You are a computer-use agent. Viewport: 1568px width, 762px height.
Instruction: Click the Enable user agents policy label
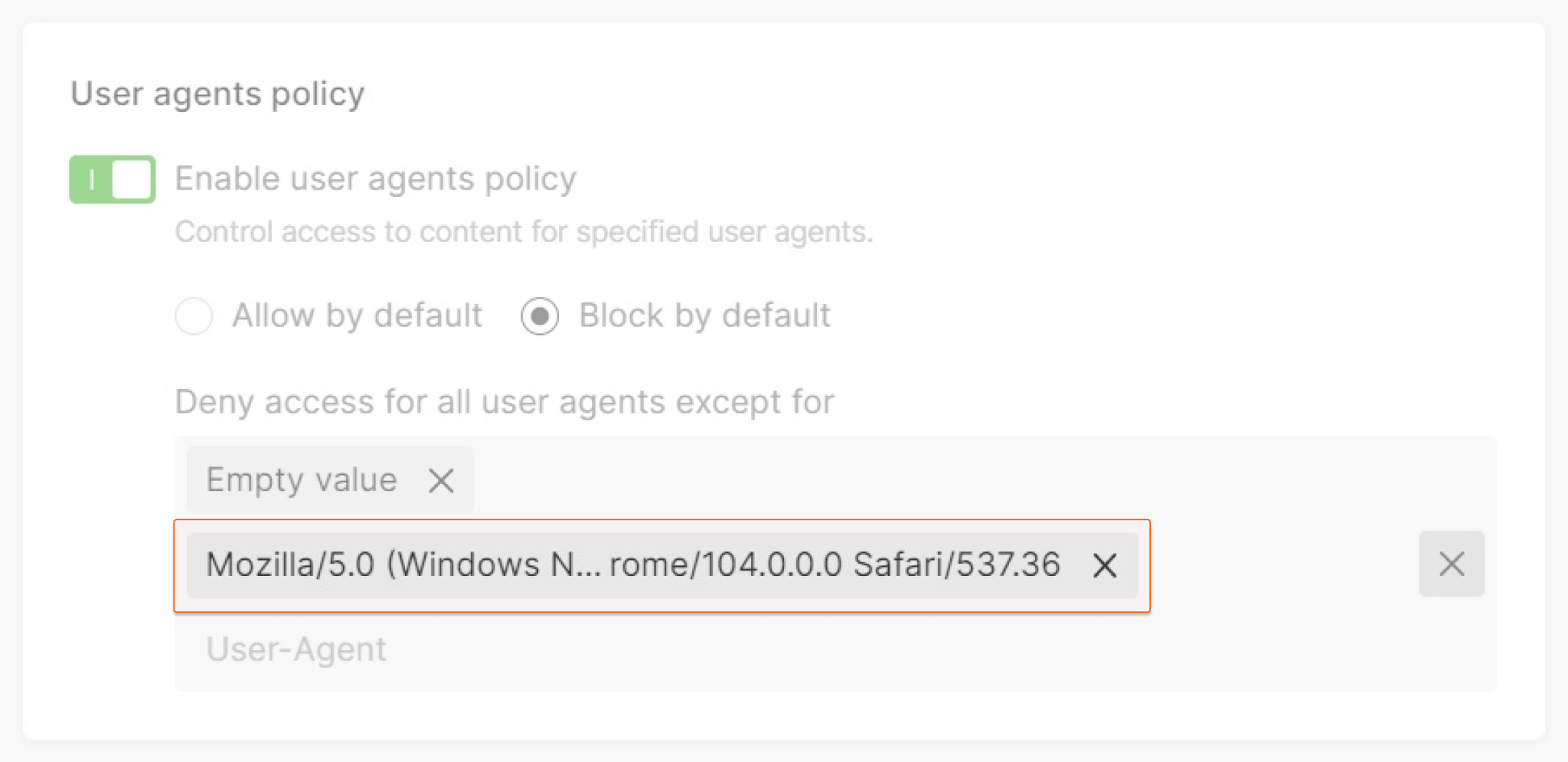pyautogui.click(x=375, y=178)
